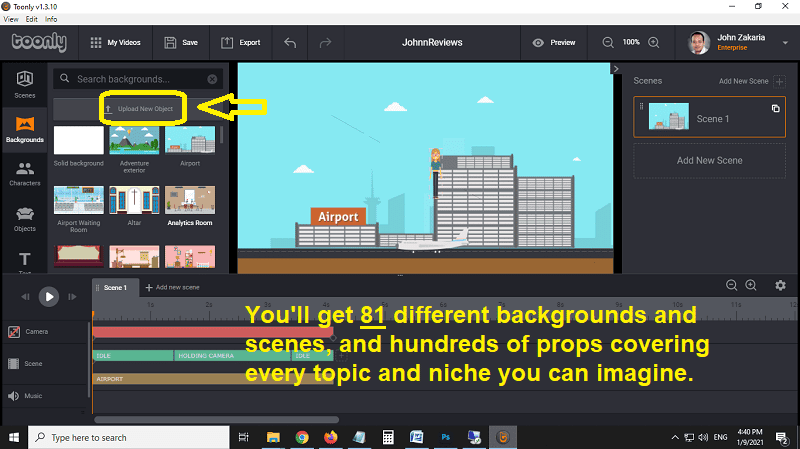The height and width of the screenshot is (449, 800).
Task: Open the Edit menu
Action: [32, 19]
